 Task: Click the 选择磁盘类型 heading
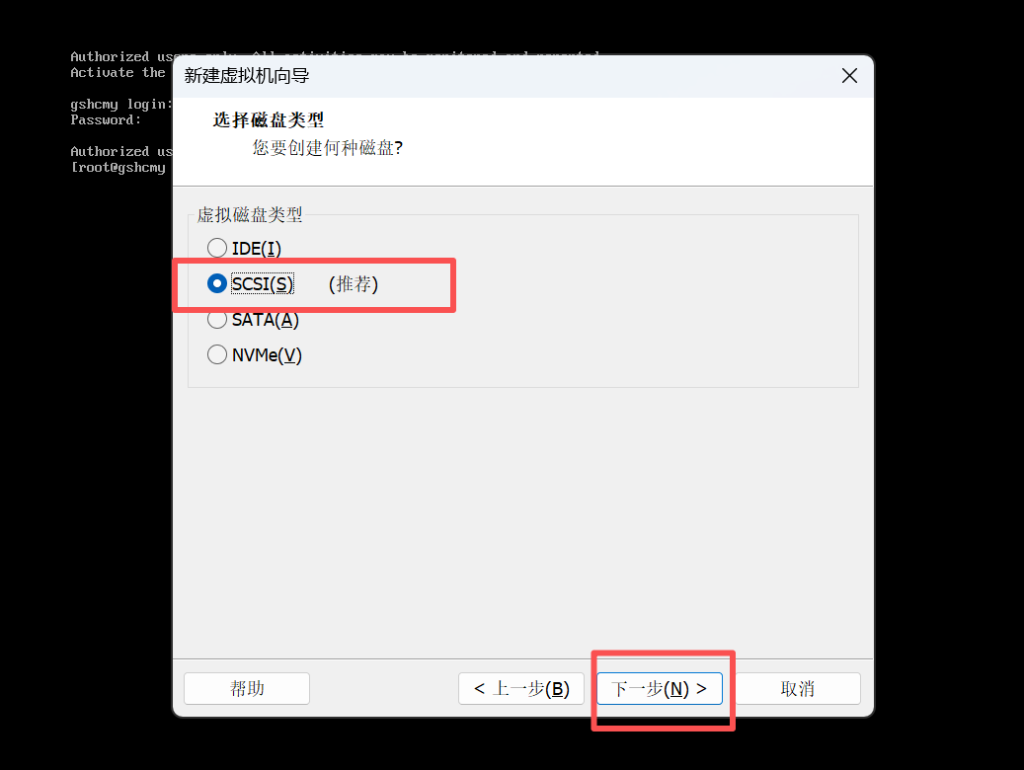coord(268,120)
